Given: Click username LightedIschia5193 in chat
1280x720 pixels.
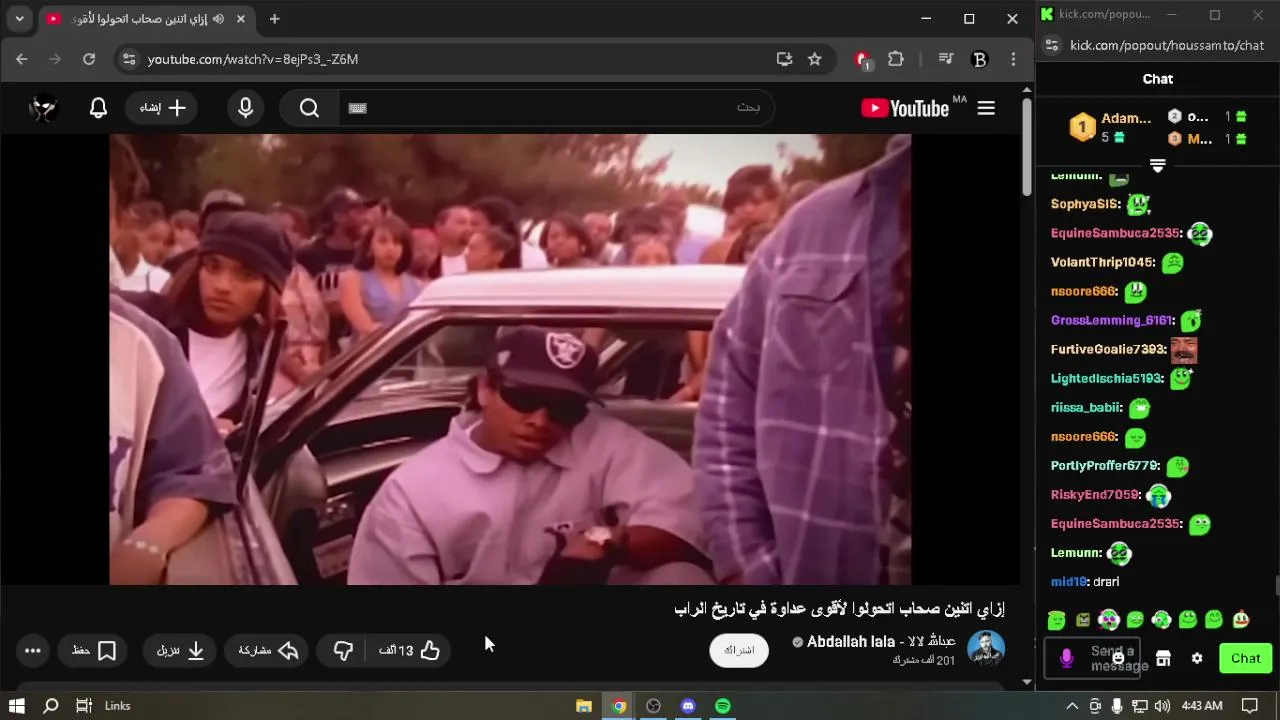Looking at the screenshot, I should 1107,378.
